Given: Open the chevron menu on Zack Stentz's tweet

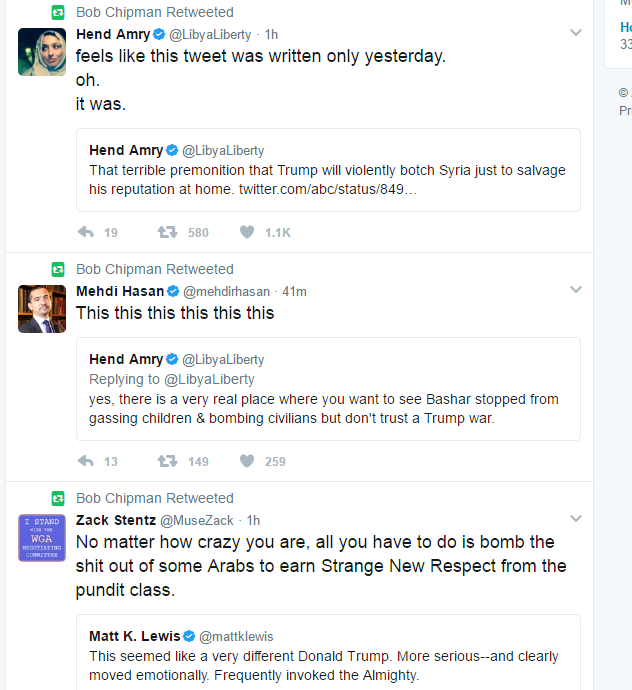Looking at the screenshot, I should pos(576,518).
